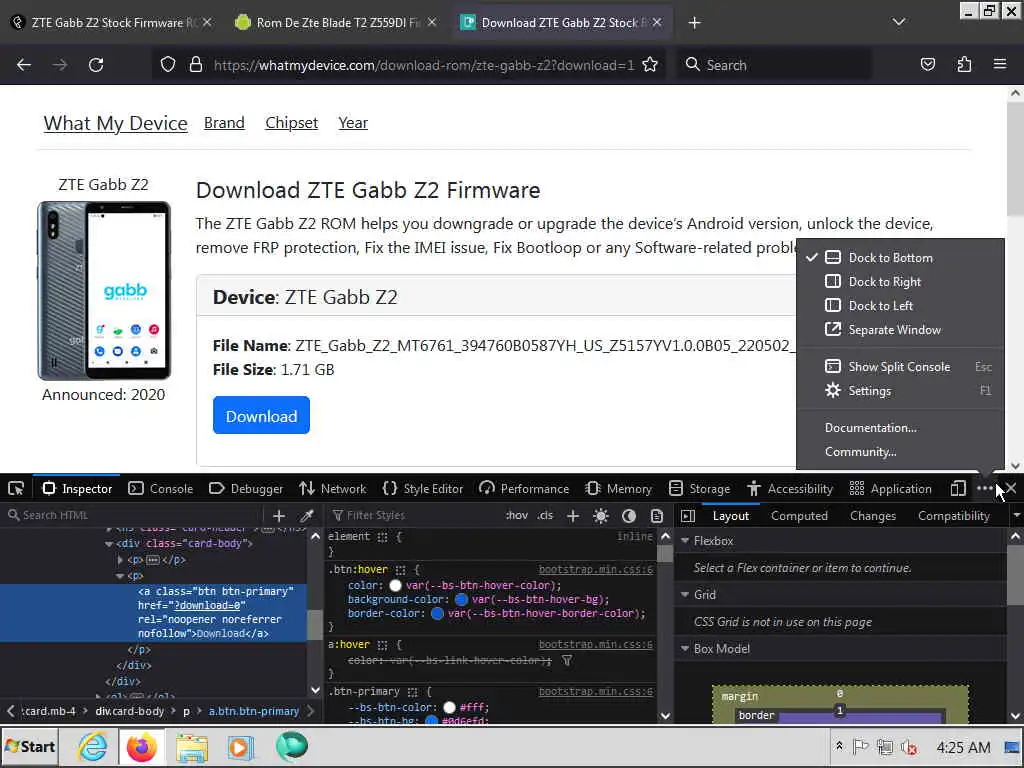The height and width of the screenshot is (768, 1024).
Task: Switch to the Layout sidebar tab
Action: [731, 515]
